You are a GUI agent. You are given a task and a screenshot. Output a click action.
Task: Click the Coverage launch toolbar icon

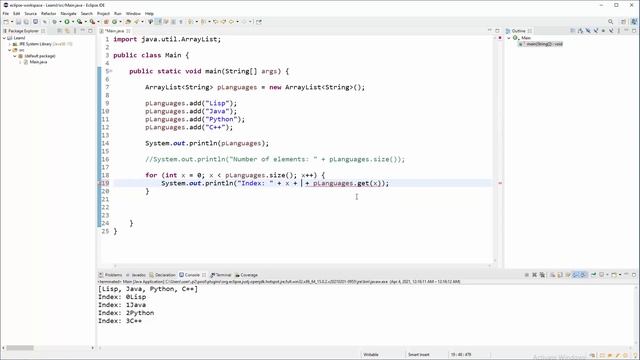pos(80,22)
